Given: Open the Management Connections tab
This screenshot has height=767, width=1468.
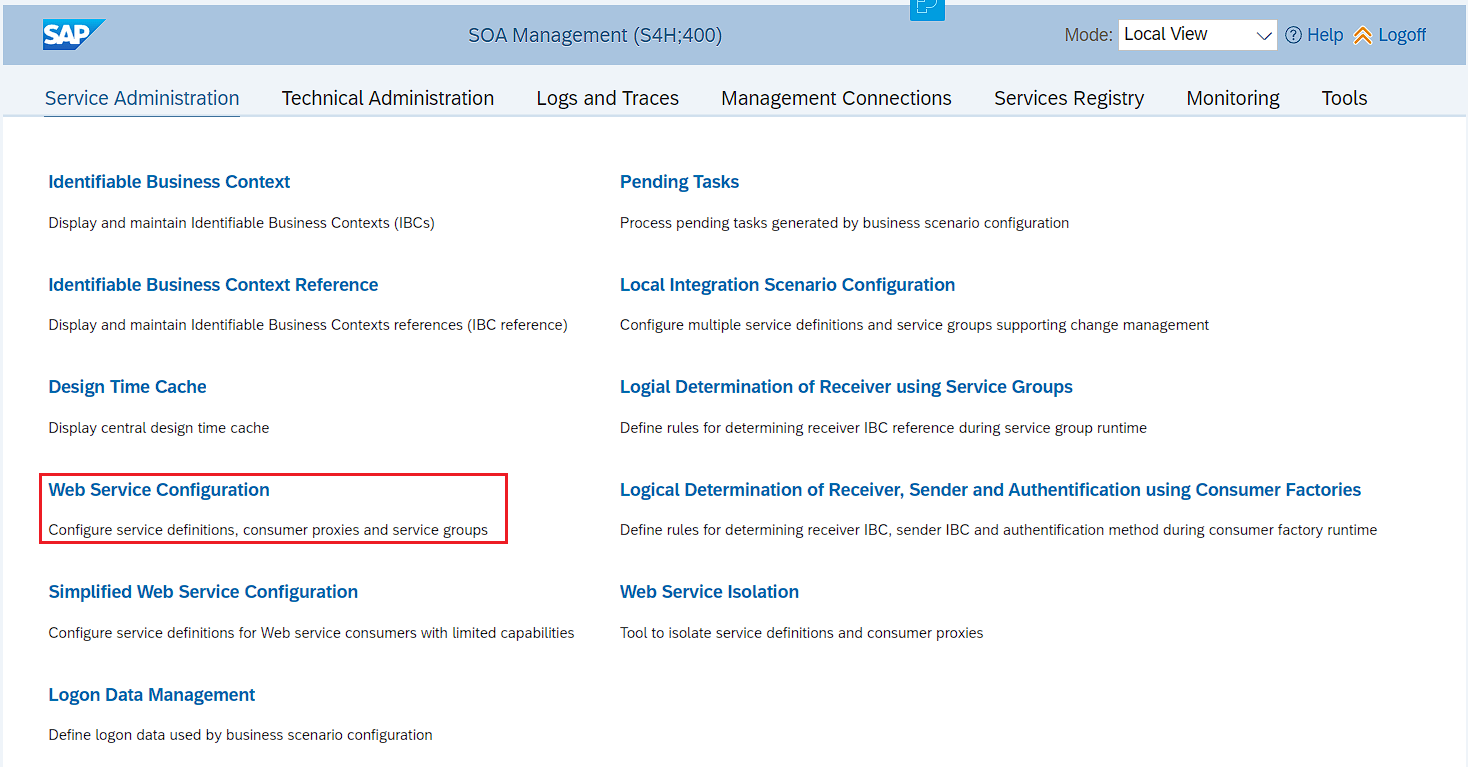Looking at the screenshot, I should pos(836,98).
